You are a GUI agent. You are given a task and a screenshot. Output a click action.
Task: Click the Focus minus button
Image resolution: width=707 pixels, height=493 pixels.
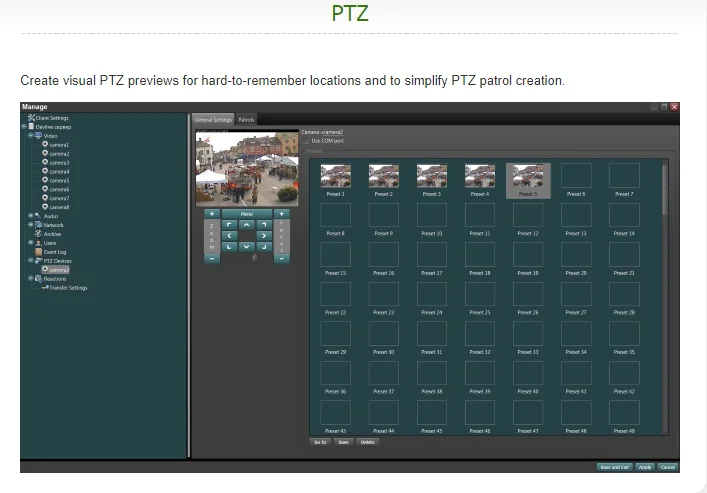pos(281,258)
